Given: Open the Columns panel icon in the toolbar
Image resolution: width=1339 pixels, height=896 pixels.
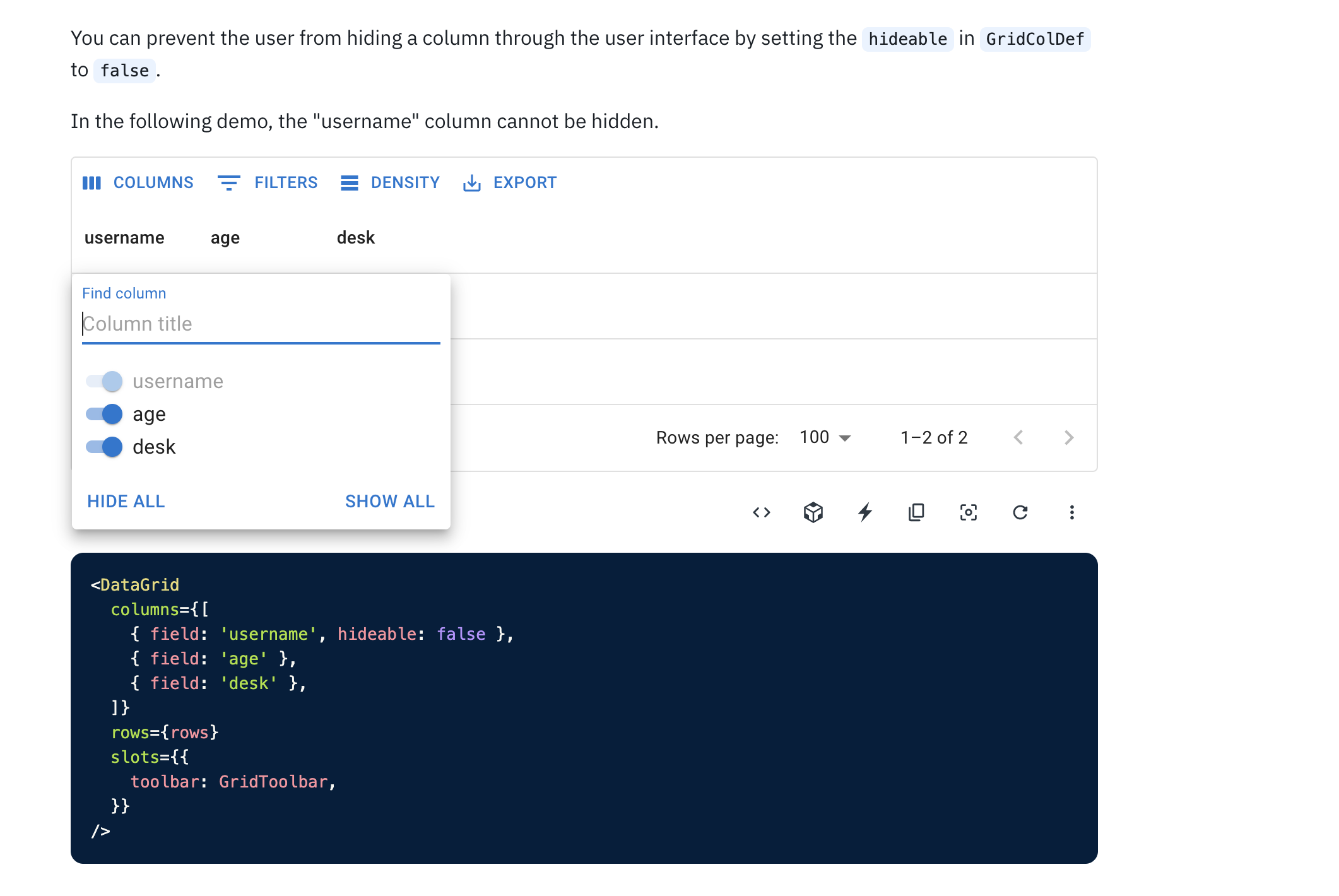Looking at the screenshot, I should (91, 183).
